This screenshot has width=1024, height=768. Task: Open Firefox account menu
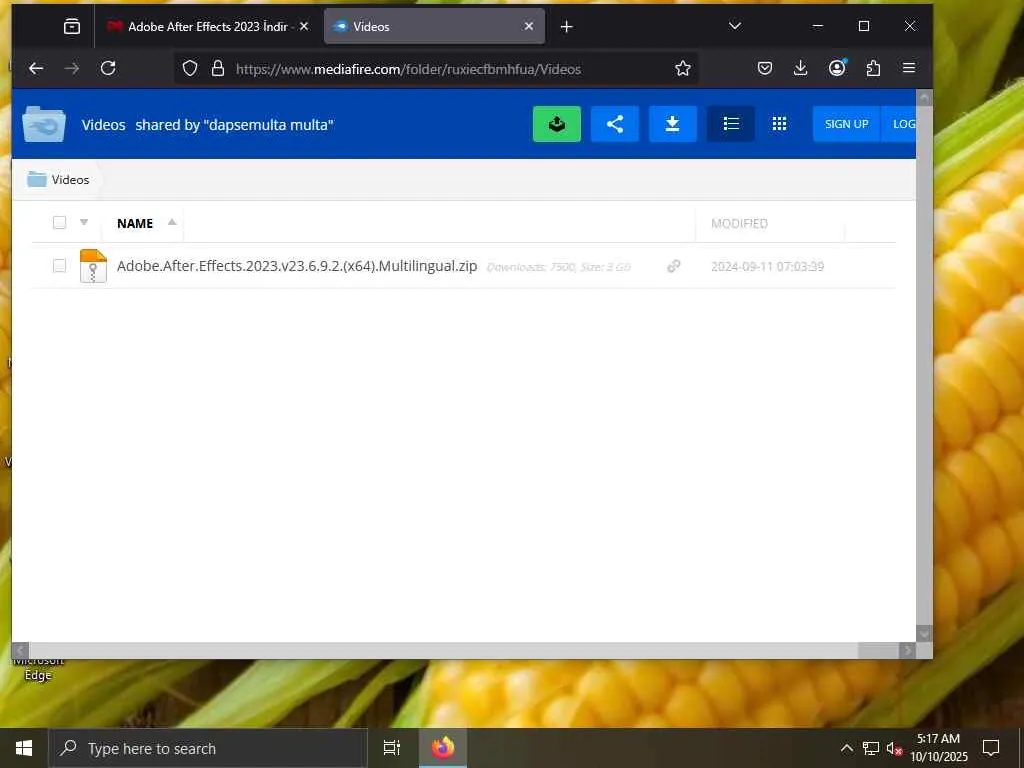coord(837,69)
